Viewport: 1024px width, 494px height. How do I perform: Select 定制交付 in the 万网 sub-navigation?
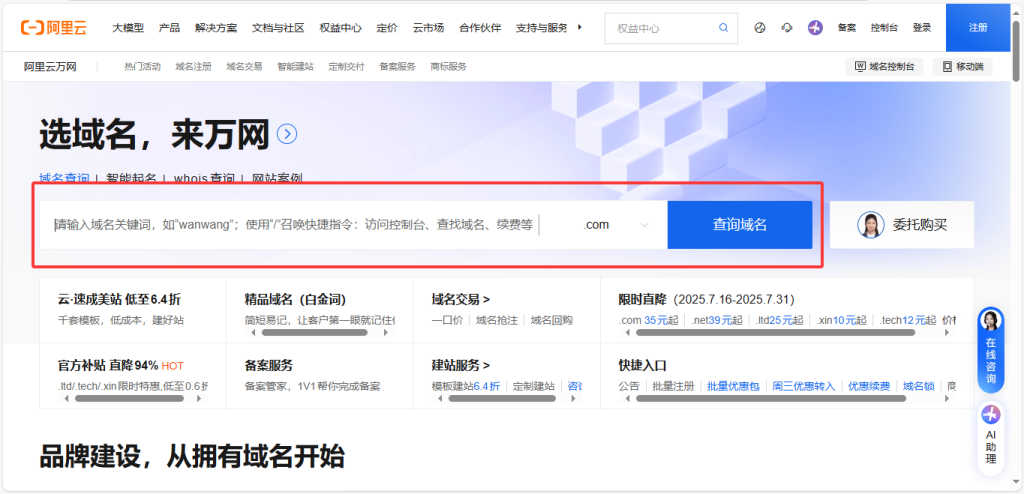pyautogui.click(x=346, y=67)
